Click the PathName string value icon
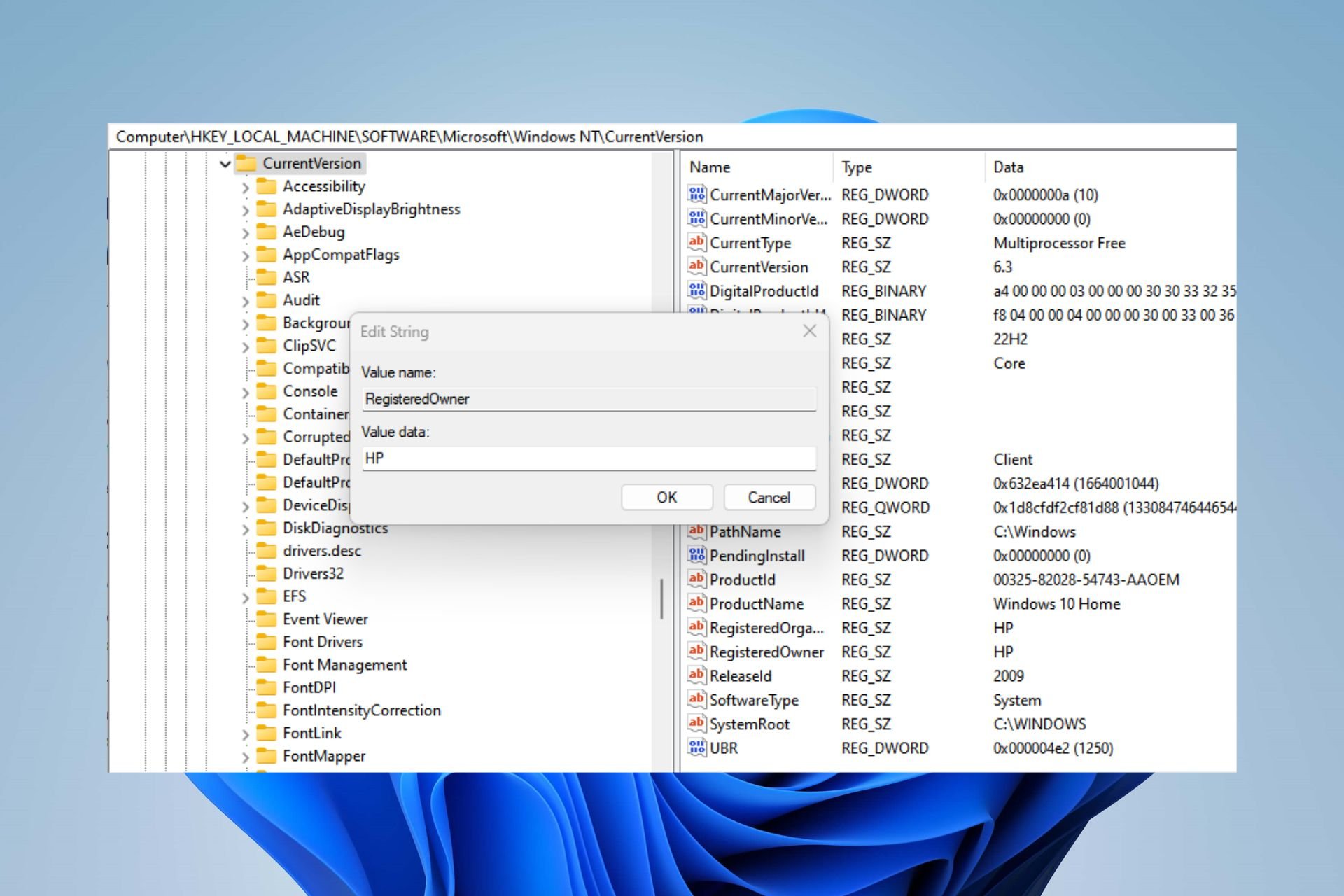Viewport: 1344px width, 896px height. (696, 531)
